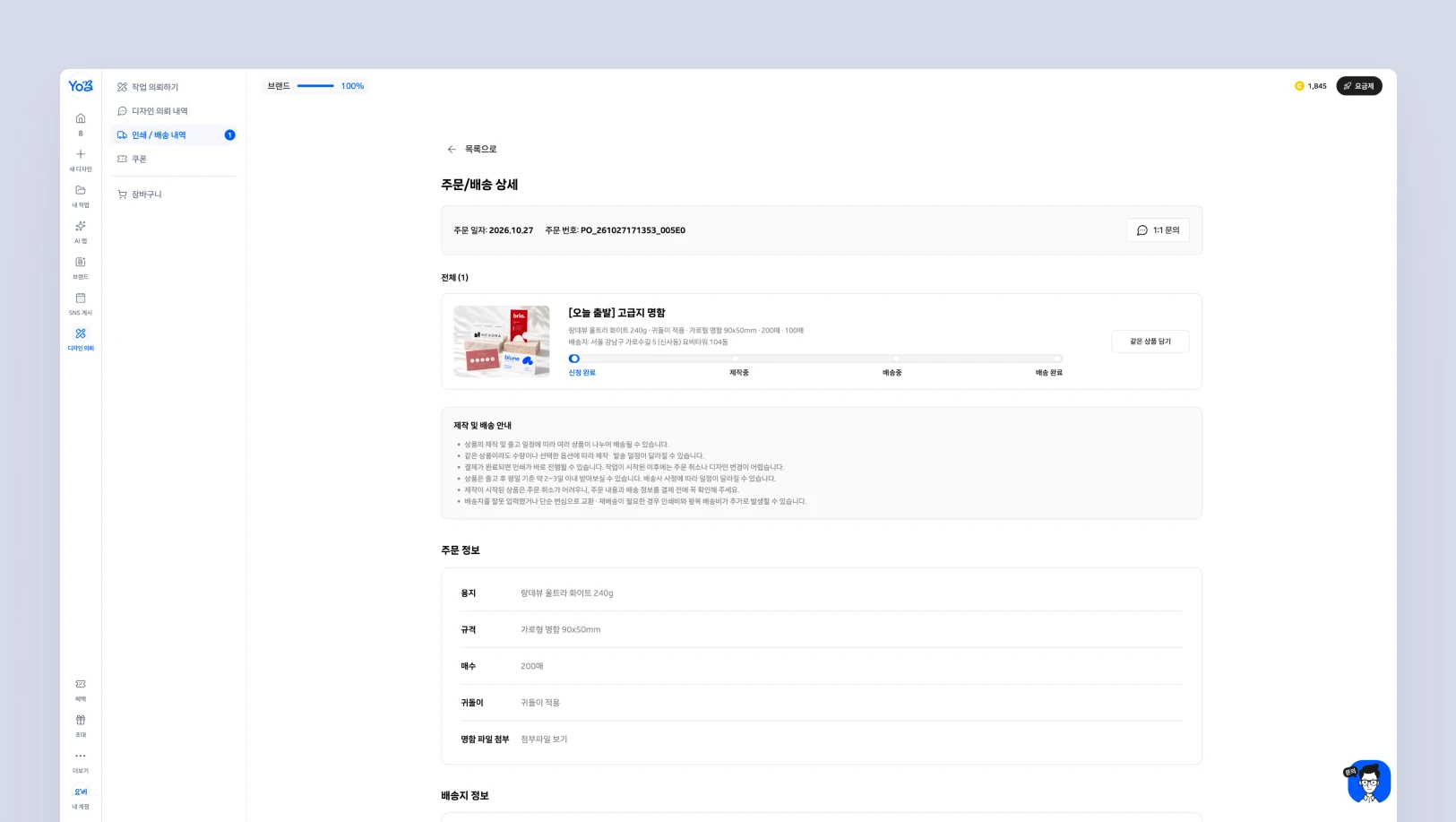Viewport: 1456px width, 822px height.
Task: Open the AI 앱 sparkle icon
Action: (81, 226)
